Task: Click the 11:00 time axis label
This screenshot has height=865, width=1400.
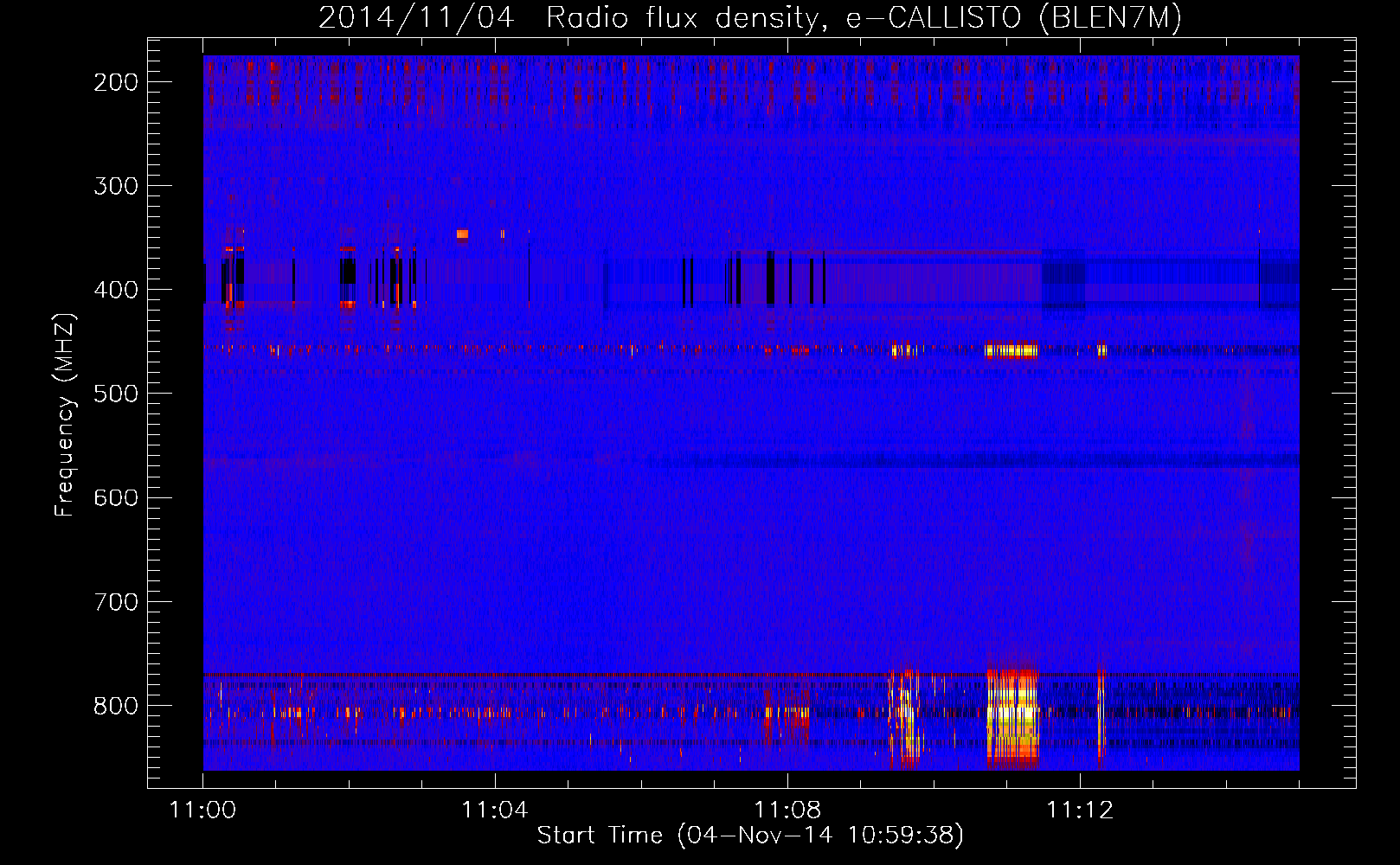Action: pyautogui.click(x=203, y=811)
